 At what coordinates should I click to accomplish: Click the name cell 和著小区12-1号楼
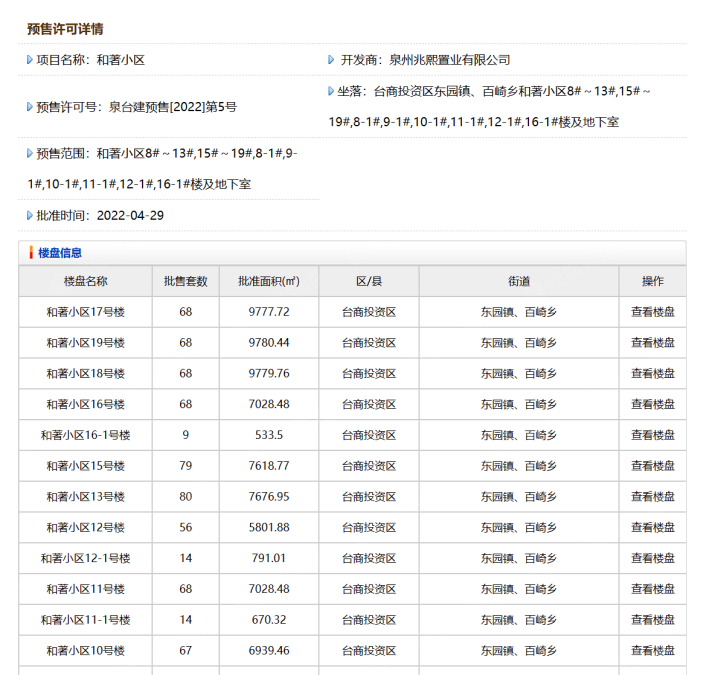pyautogui.click(x=85, y=558)
